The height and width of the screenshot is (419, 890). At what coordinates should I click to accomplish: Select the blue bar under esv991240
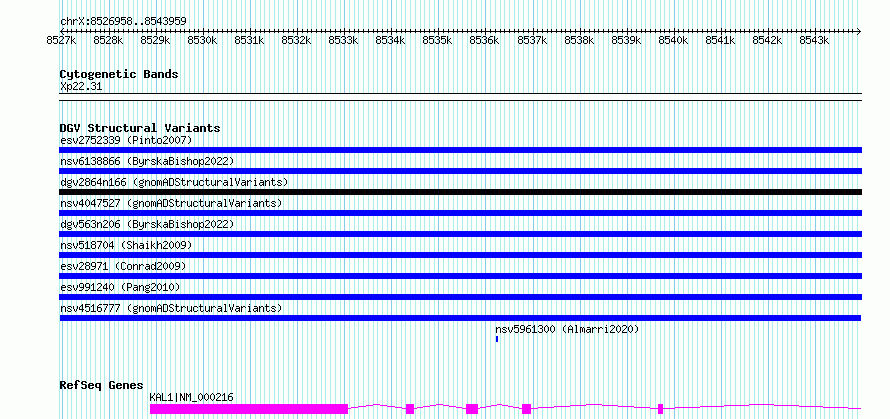tap(460, 297)
